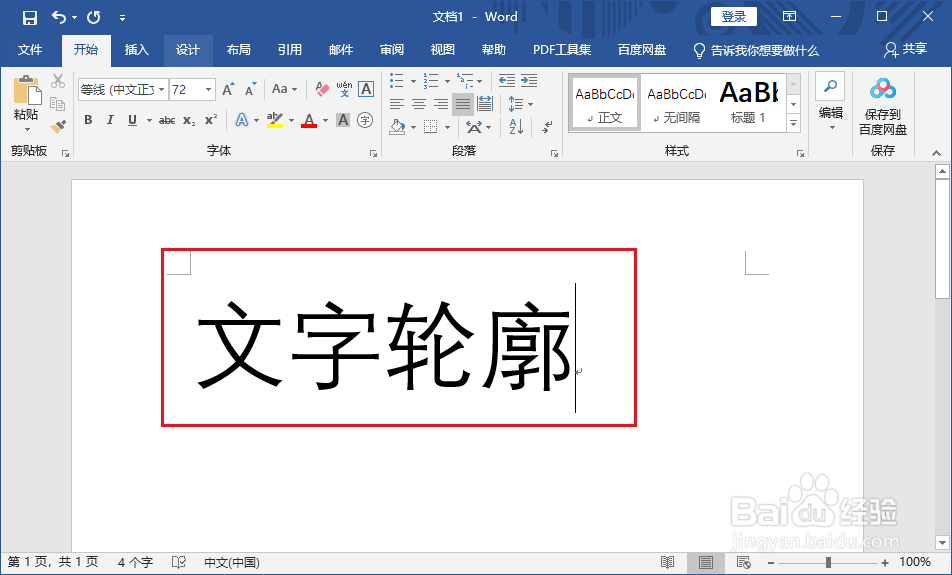952x575 pixels.
Task: Toggle Underline formatting
Action: point(132,120)
